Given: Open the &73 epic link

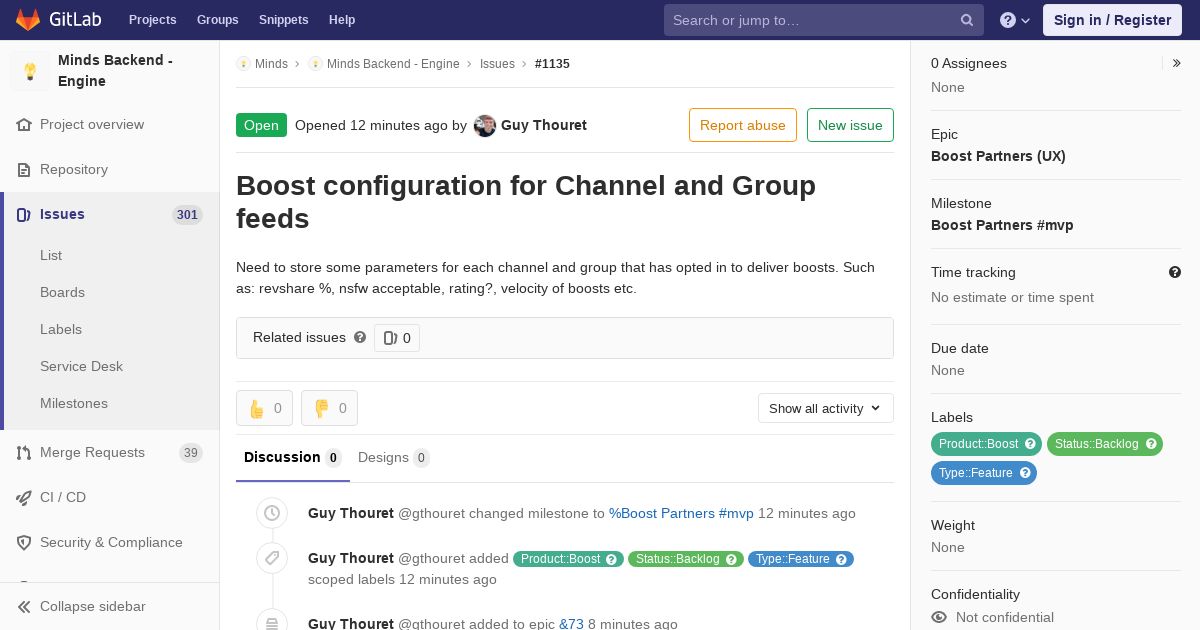Looking at the screenshot, I should [571, 624].
